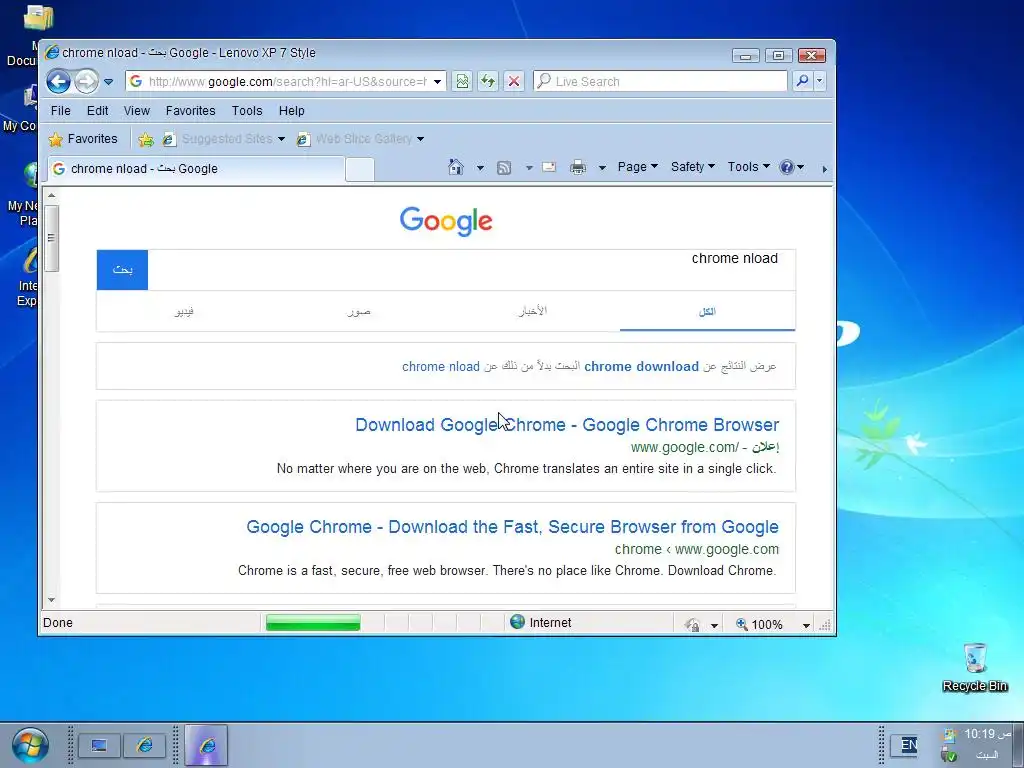Click the RSS Feeds icon

[504, 168]
